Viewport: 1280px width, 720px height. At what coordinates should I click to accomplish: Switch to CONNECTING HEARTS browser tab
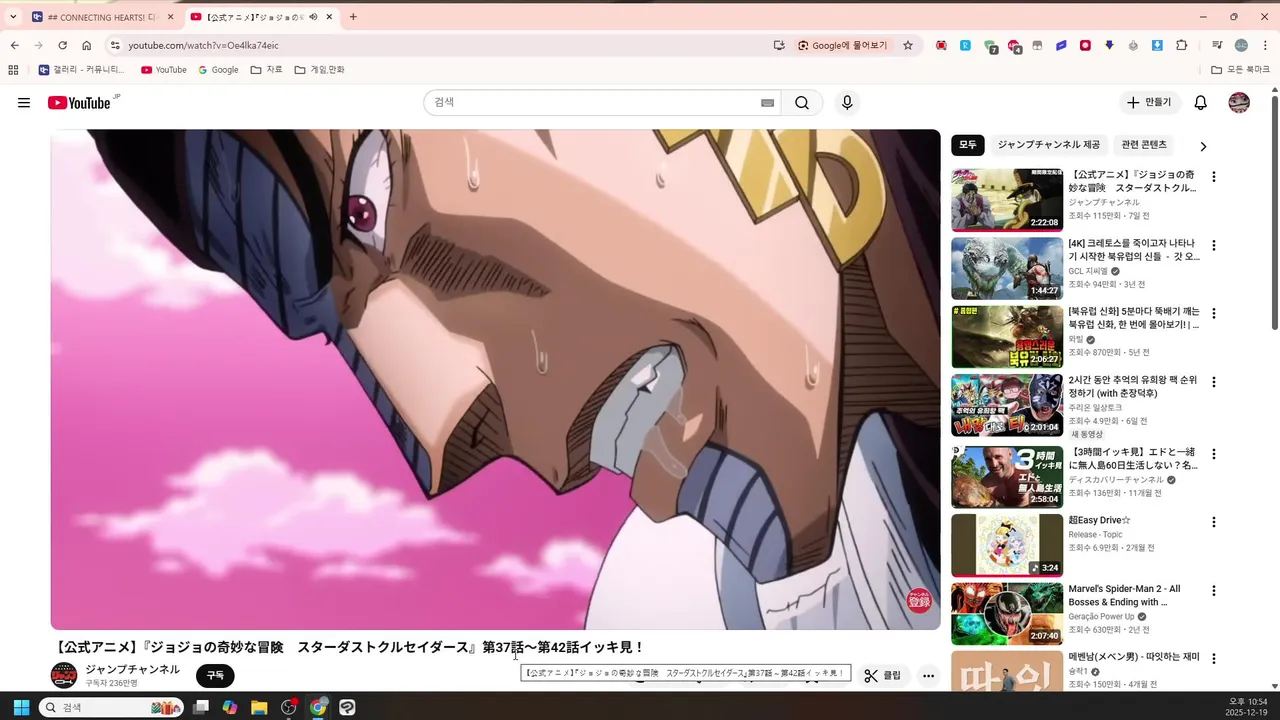100,17
